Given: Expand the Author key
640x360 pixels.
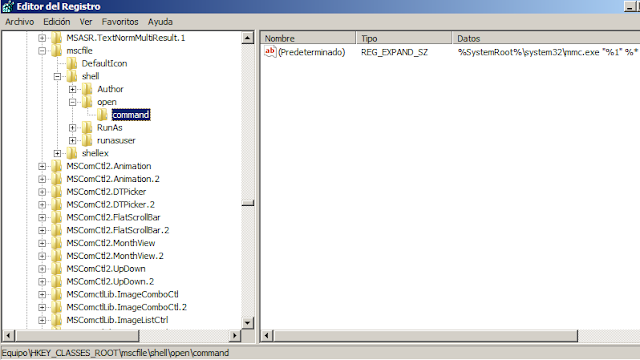Looking at the screenshot, I should pyautogui.click(x=73, y=89).
